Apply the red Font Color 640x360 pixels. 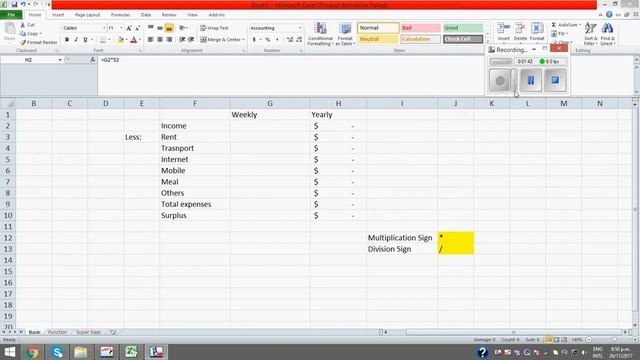pyautogui.click(x=133, y=40)
